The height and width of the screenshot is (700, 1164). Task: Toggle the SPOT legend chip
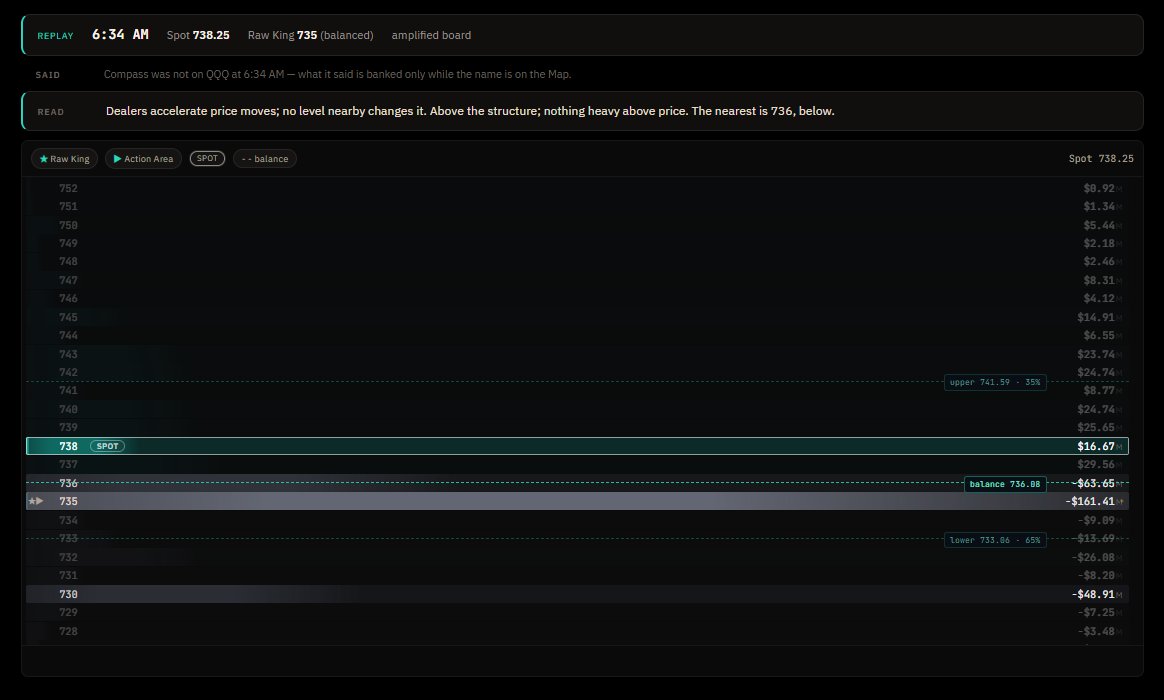point(207,158)
